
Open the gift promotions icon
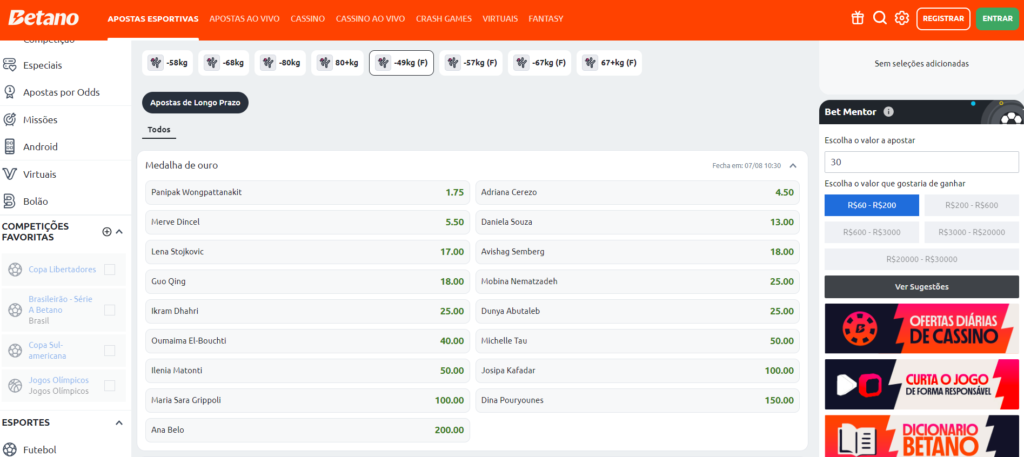[857, 18]
